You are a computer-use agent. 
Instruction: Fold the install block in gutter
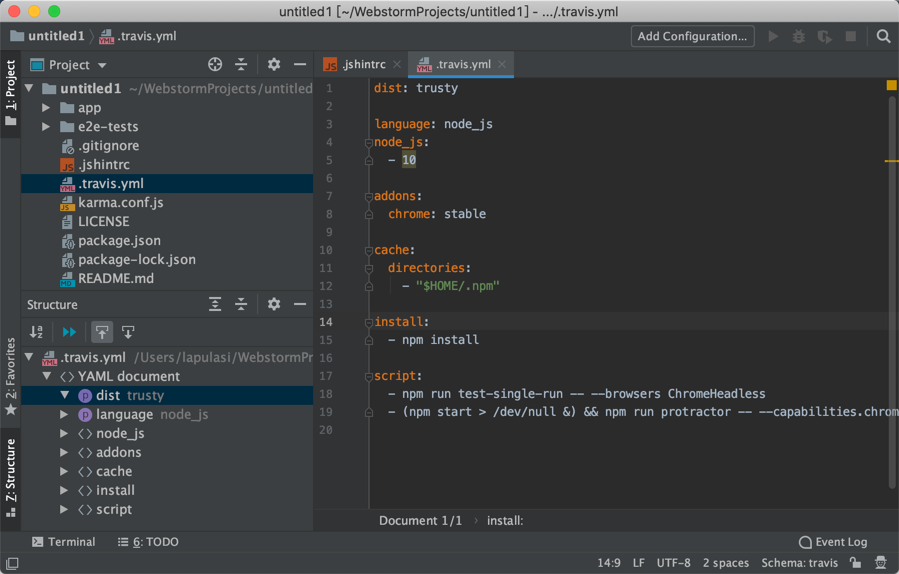(369, 322)
